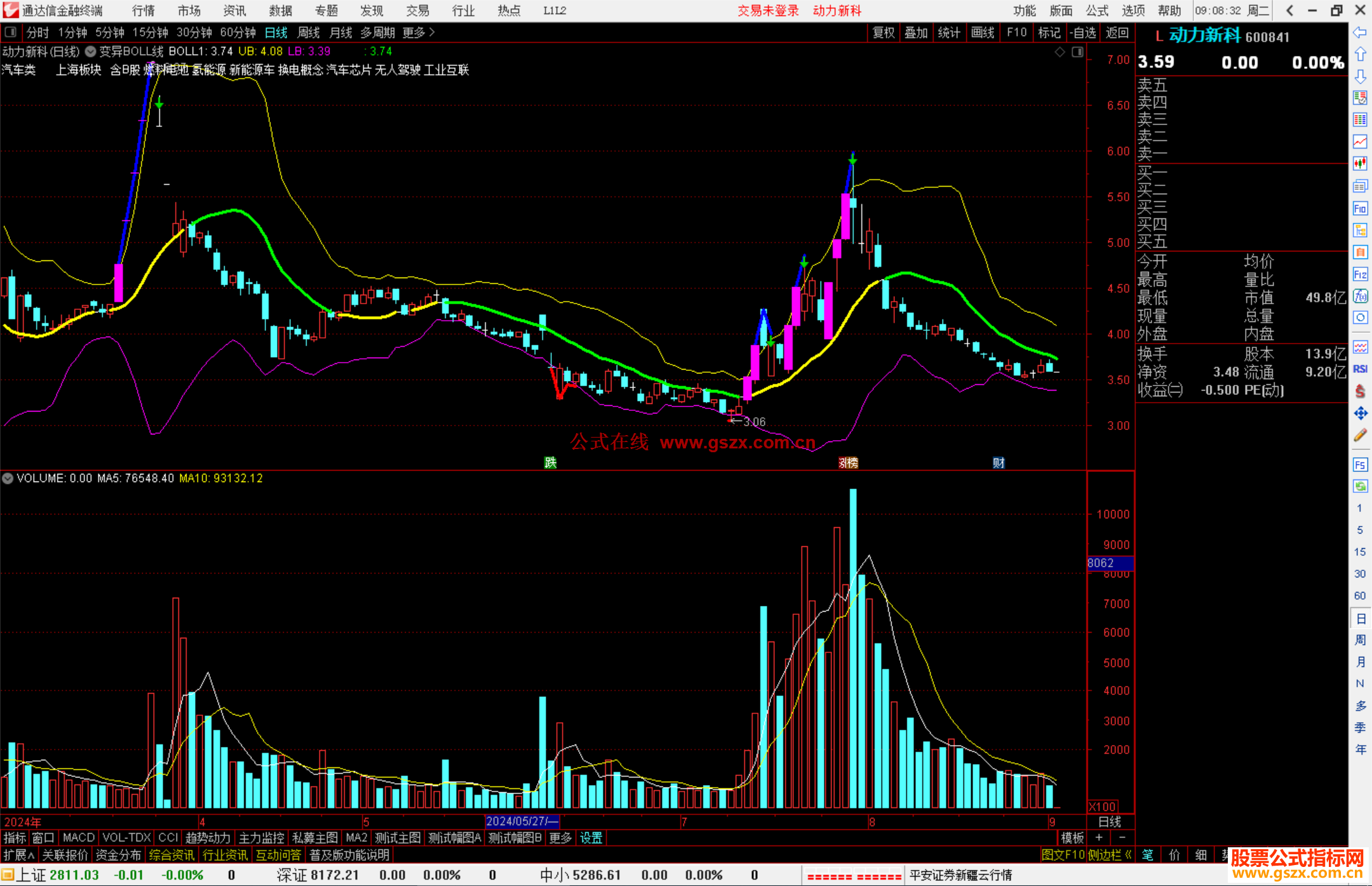
Task: Expand the 更多 period options chevron
Action: 432,32
